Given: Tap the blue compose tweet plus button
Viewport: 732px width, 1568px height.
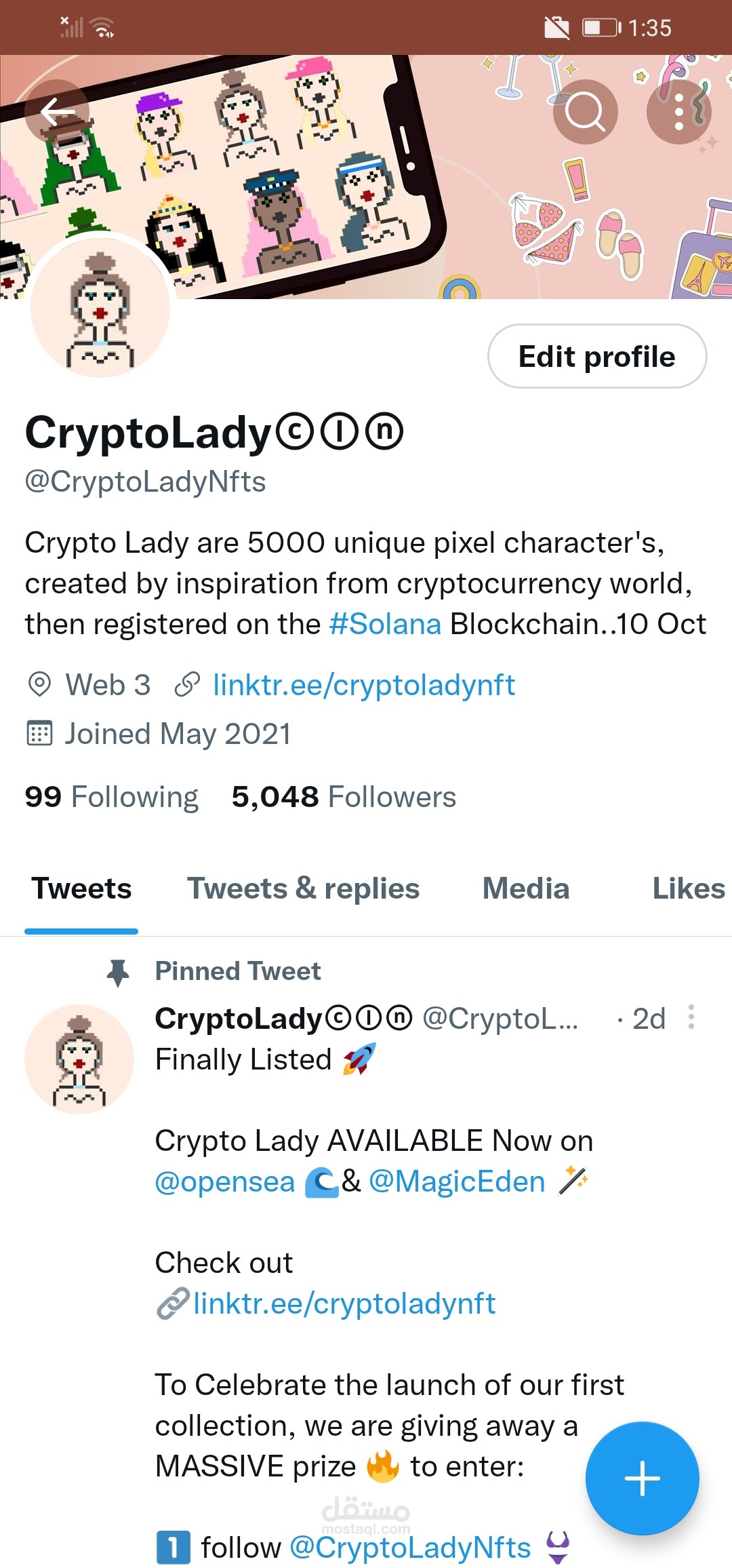Looking at the screenshot, I should [x=642, y=1478].
